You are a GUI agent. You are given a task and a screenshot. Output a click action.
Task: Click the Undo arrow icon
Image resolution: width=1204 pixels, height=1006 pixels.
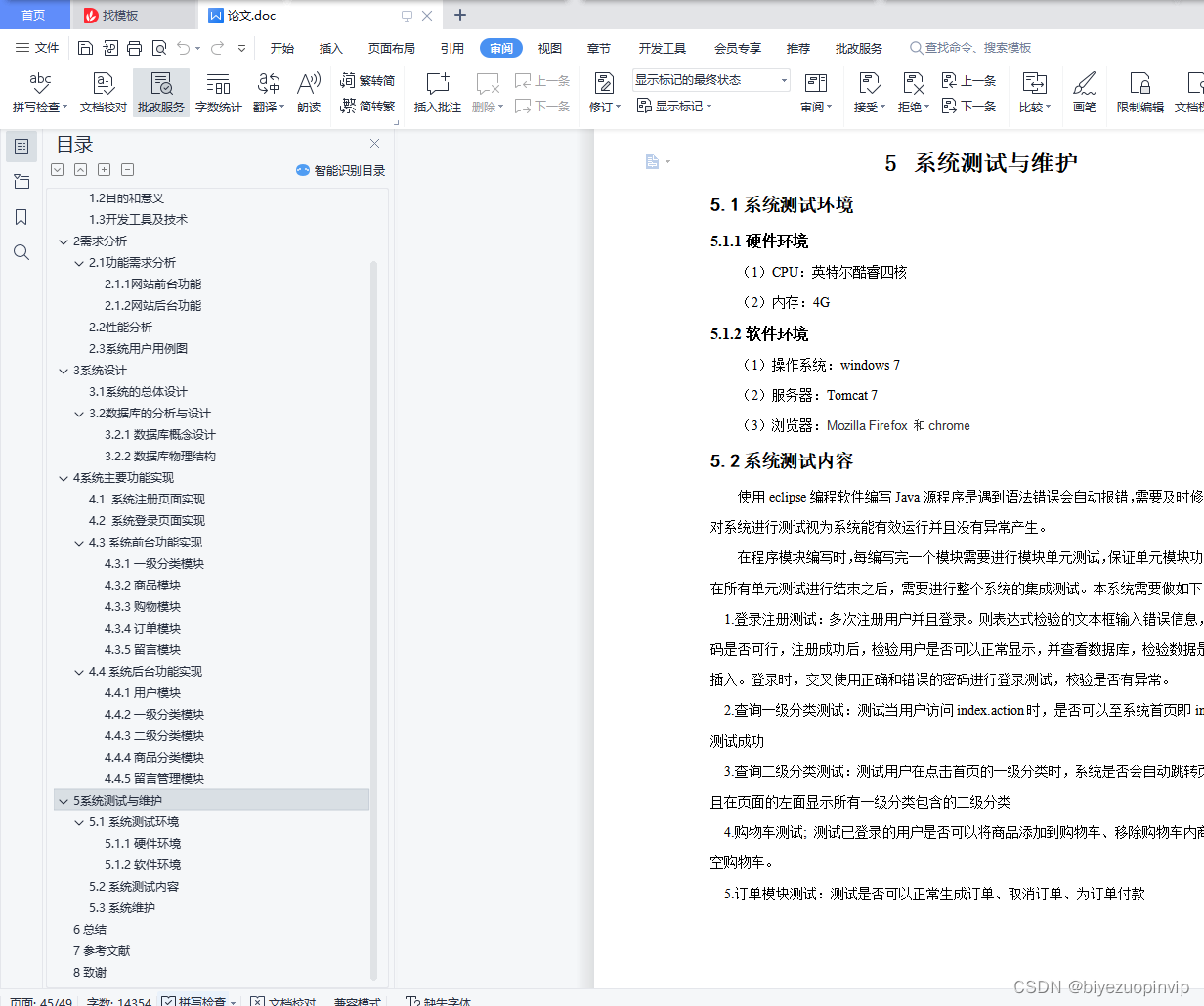click(x=183, y=48)
